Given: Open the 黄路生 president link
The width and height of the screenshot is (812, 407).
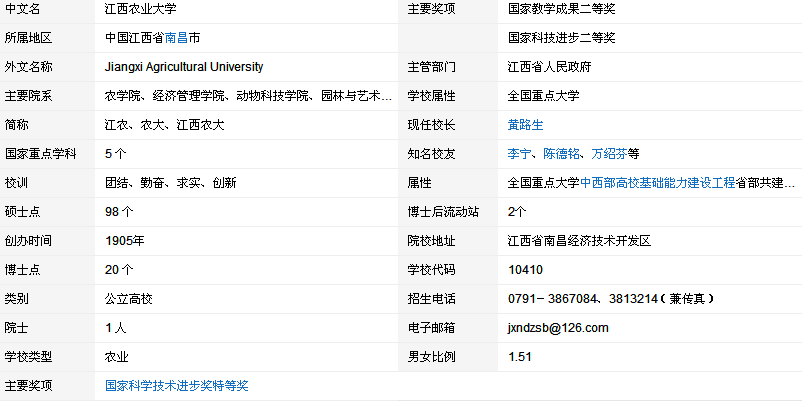Looking at the screenshot, I should pyautogui.click(x=525, y=125).
